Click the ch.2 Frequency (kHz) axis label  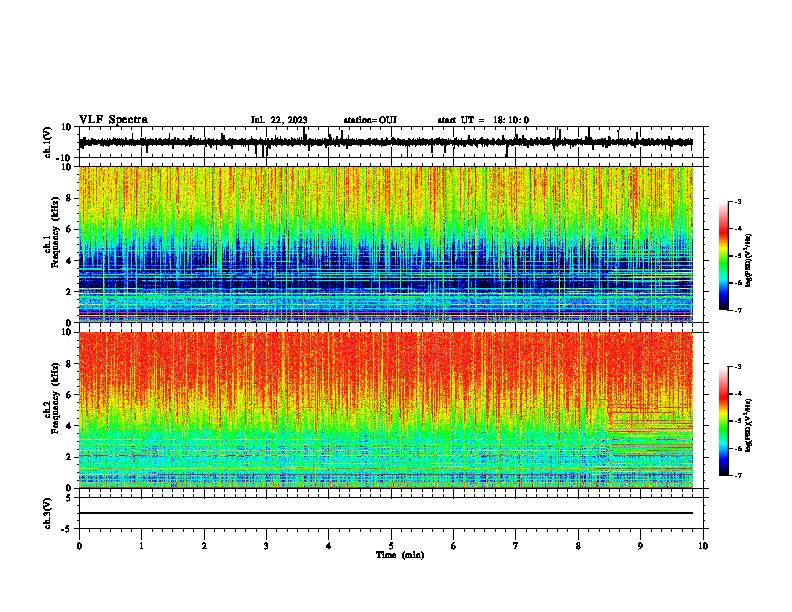tap(55, 398)
